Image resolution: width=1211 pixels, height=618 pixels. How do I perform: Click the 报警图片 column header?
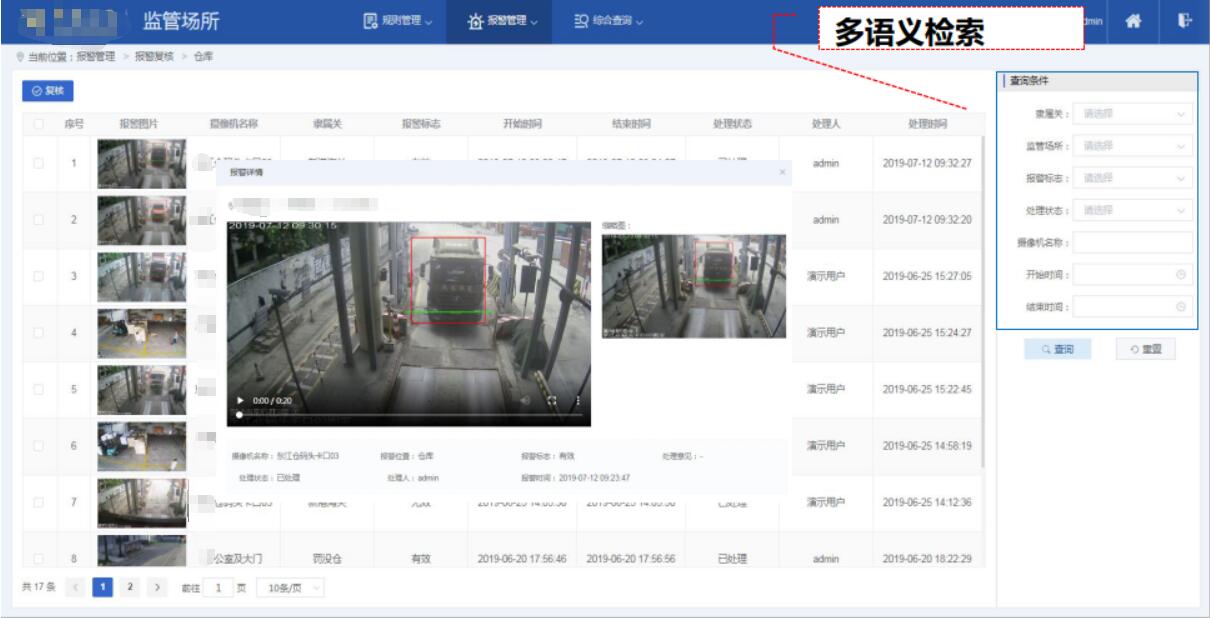(x=139, y=124)
